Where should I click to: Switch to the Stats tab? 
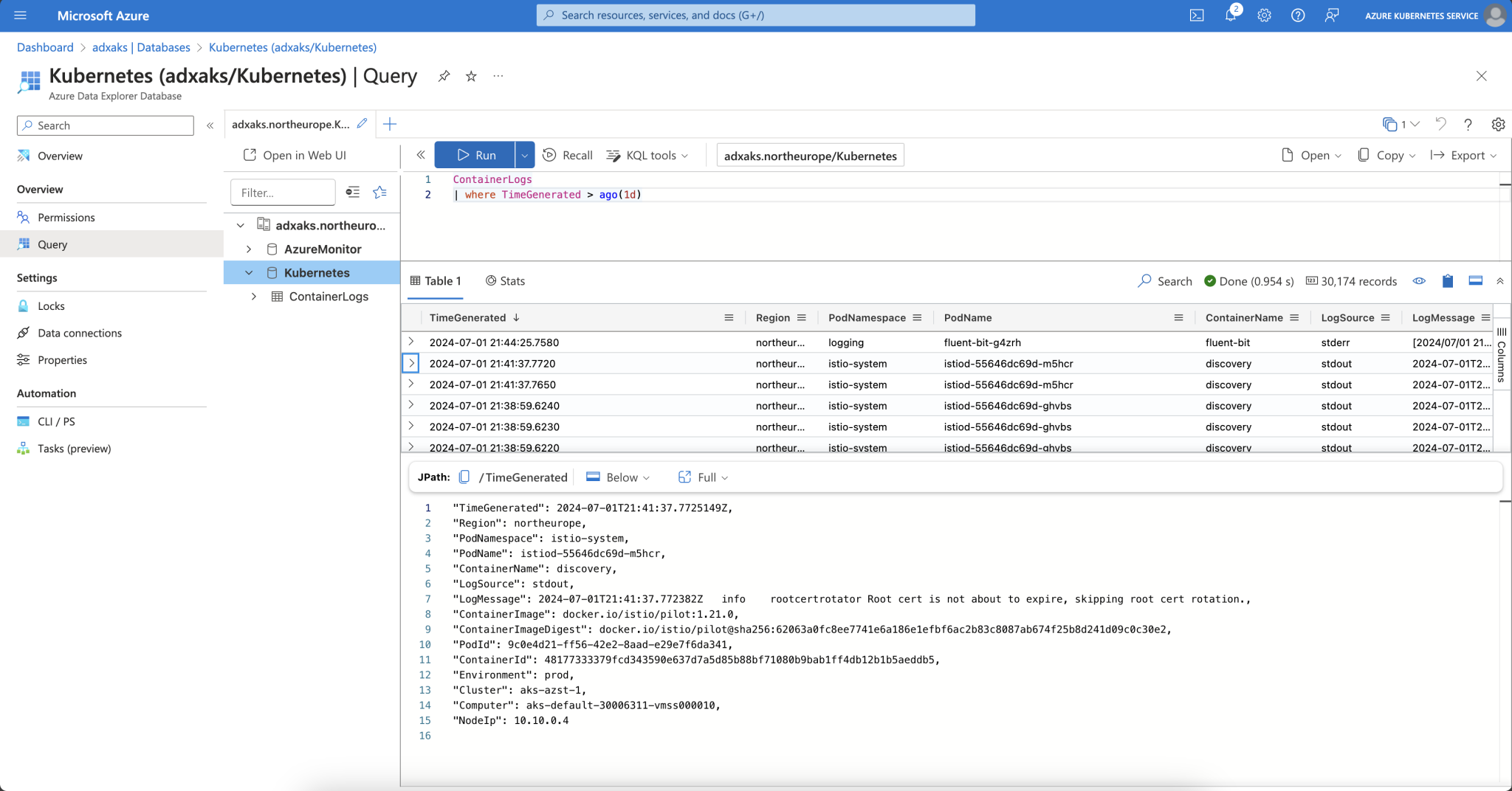505,280
